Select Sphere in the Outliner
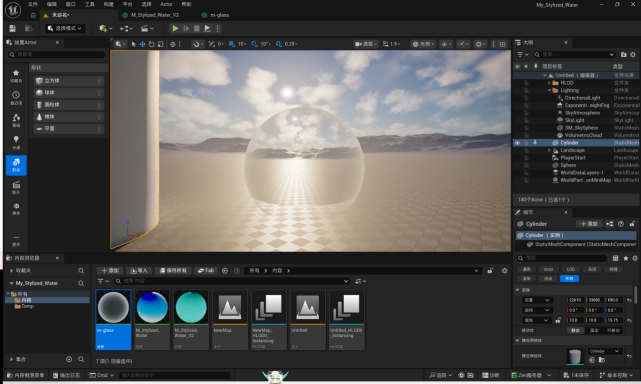Image resolution: width=641 pixels, height=384 pixels. (568, 165)
